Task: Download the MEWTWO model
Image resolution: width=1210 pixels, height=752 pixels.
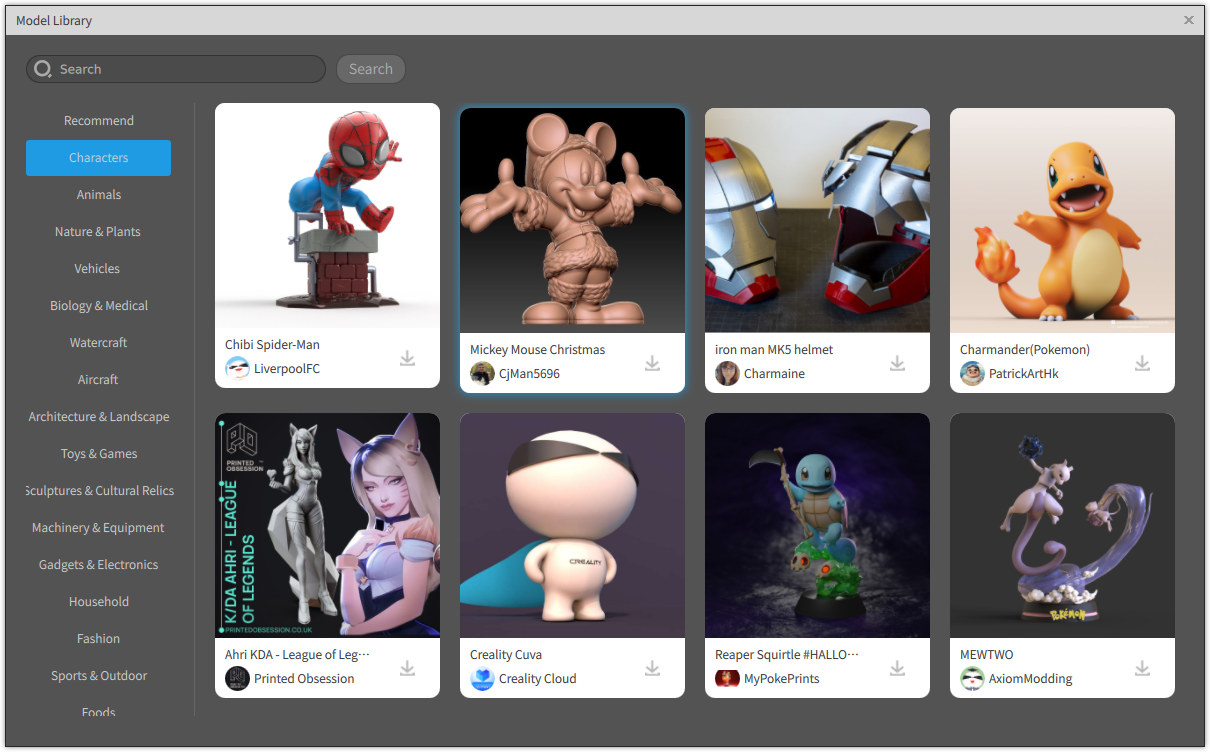Action: click(1142, 668)
